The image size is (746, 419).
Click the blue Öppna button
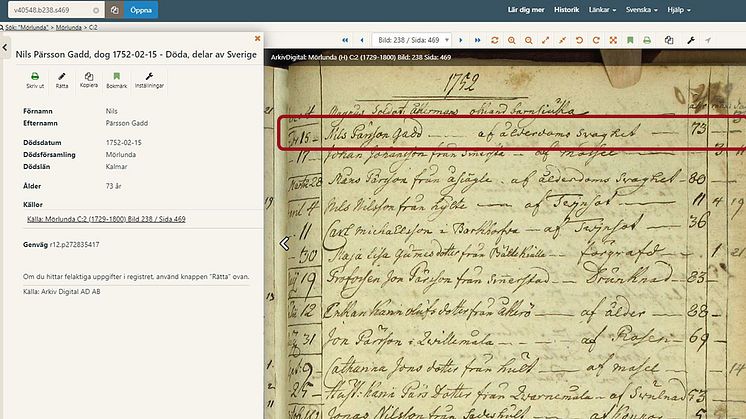[x=141, y=9]
